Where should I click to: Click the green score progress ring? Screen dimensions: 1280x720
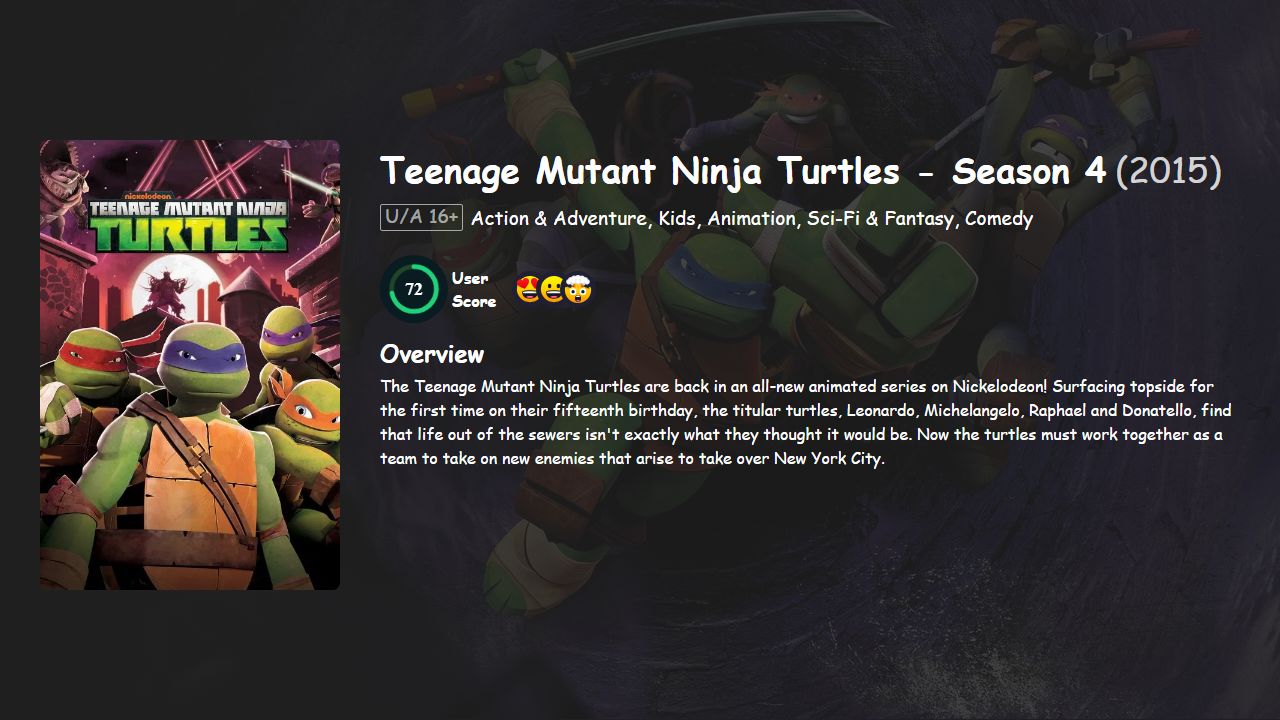(413, 267)
